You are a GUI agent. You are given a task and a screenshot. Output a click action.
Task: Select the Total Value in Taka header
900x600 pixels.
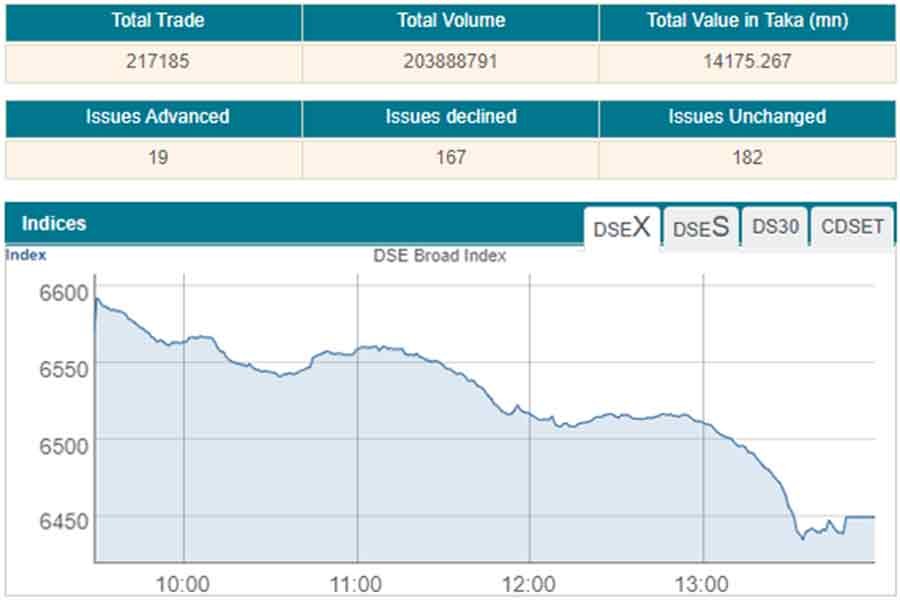click(747, 21)
